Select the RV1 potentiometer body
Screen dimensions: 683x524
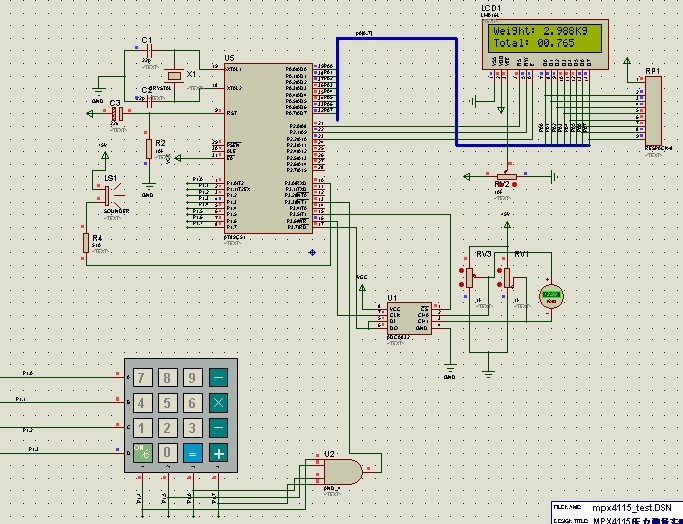tap(507, 278)
